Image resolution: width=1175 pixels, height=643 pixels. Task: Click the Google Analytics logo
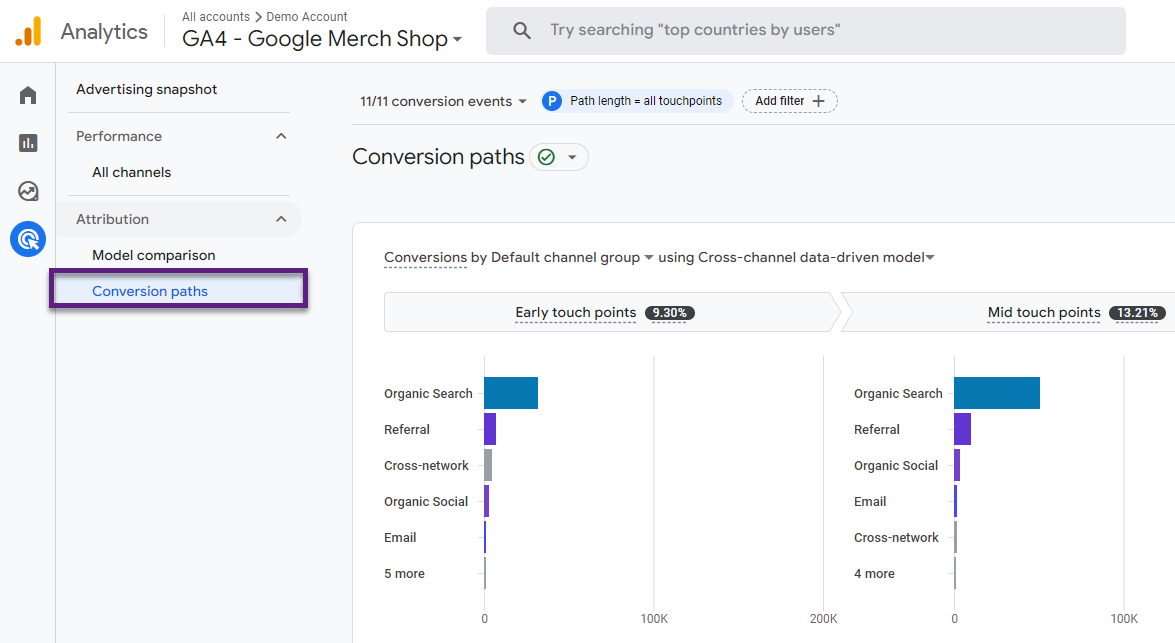click(x=29, y=30)
